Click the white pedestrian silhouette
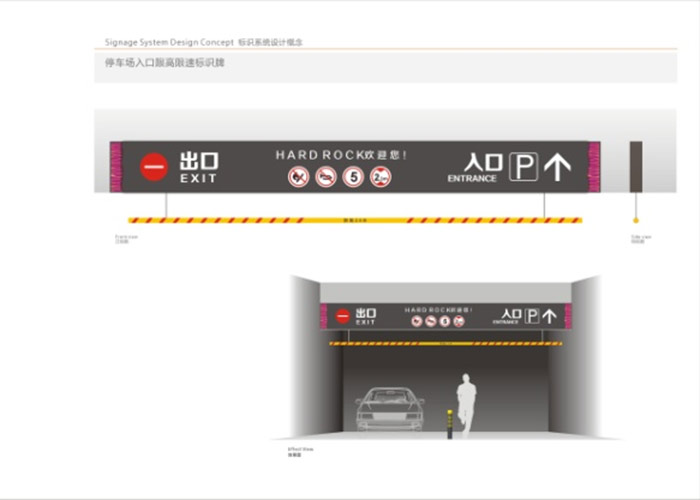 click(466, 405)
